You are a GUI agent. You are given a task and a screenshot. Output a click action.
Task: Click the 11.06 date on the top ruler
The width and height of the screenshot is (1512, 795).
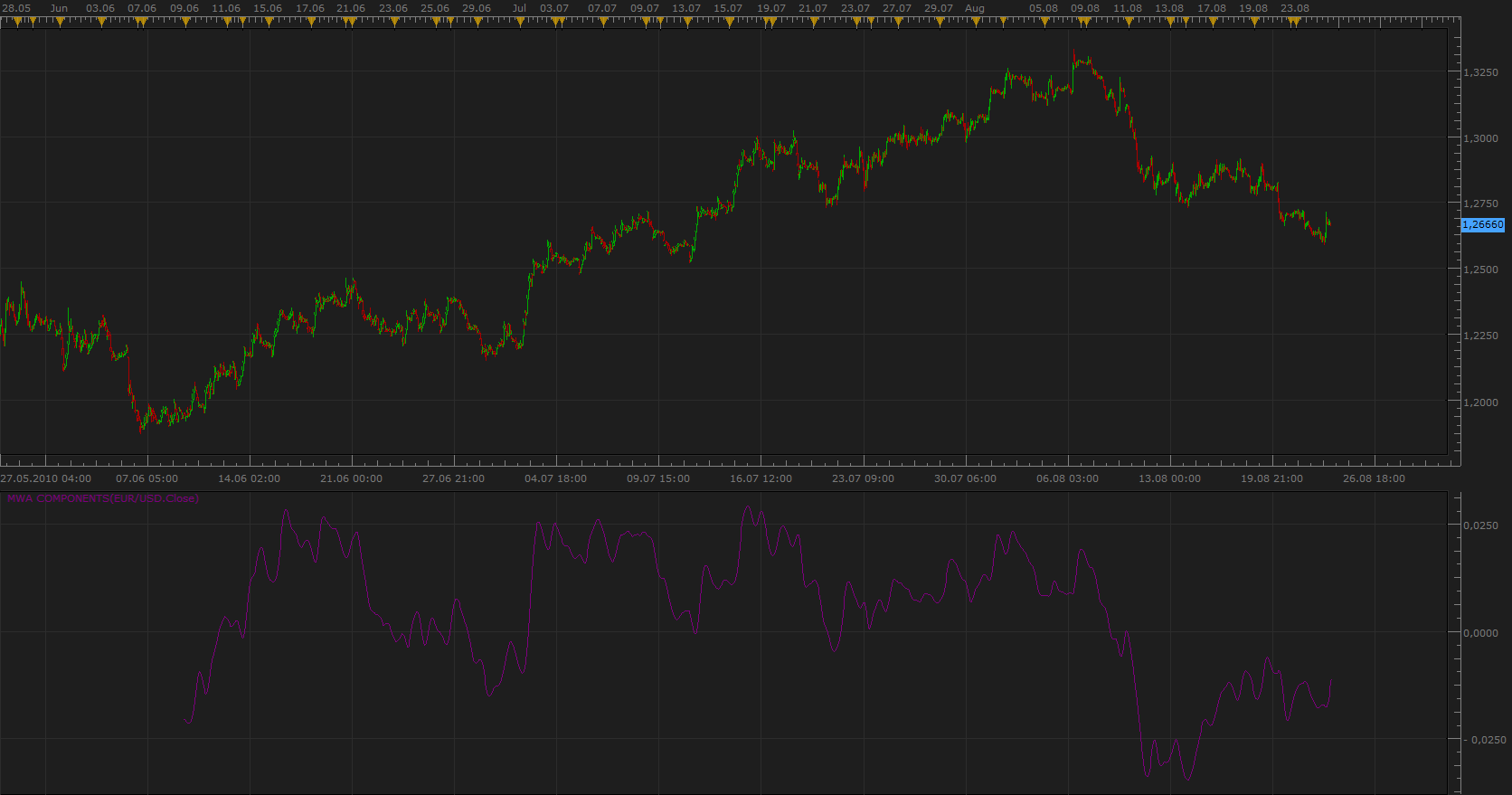tap(226, 8)
